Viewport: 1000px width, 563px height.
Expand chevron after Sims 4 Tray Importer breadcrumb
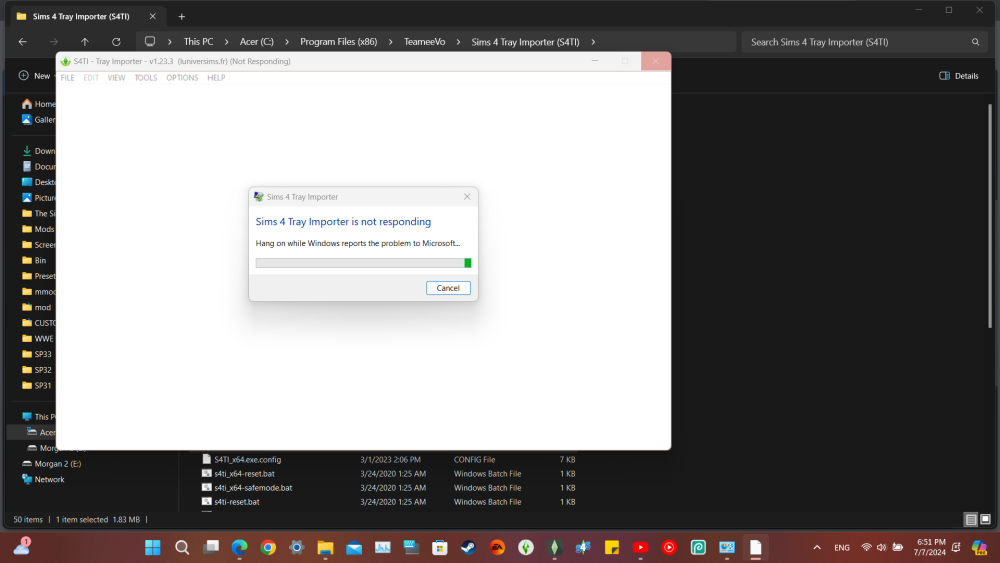coord(593,42)
